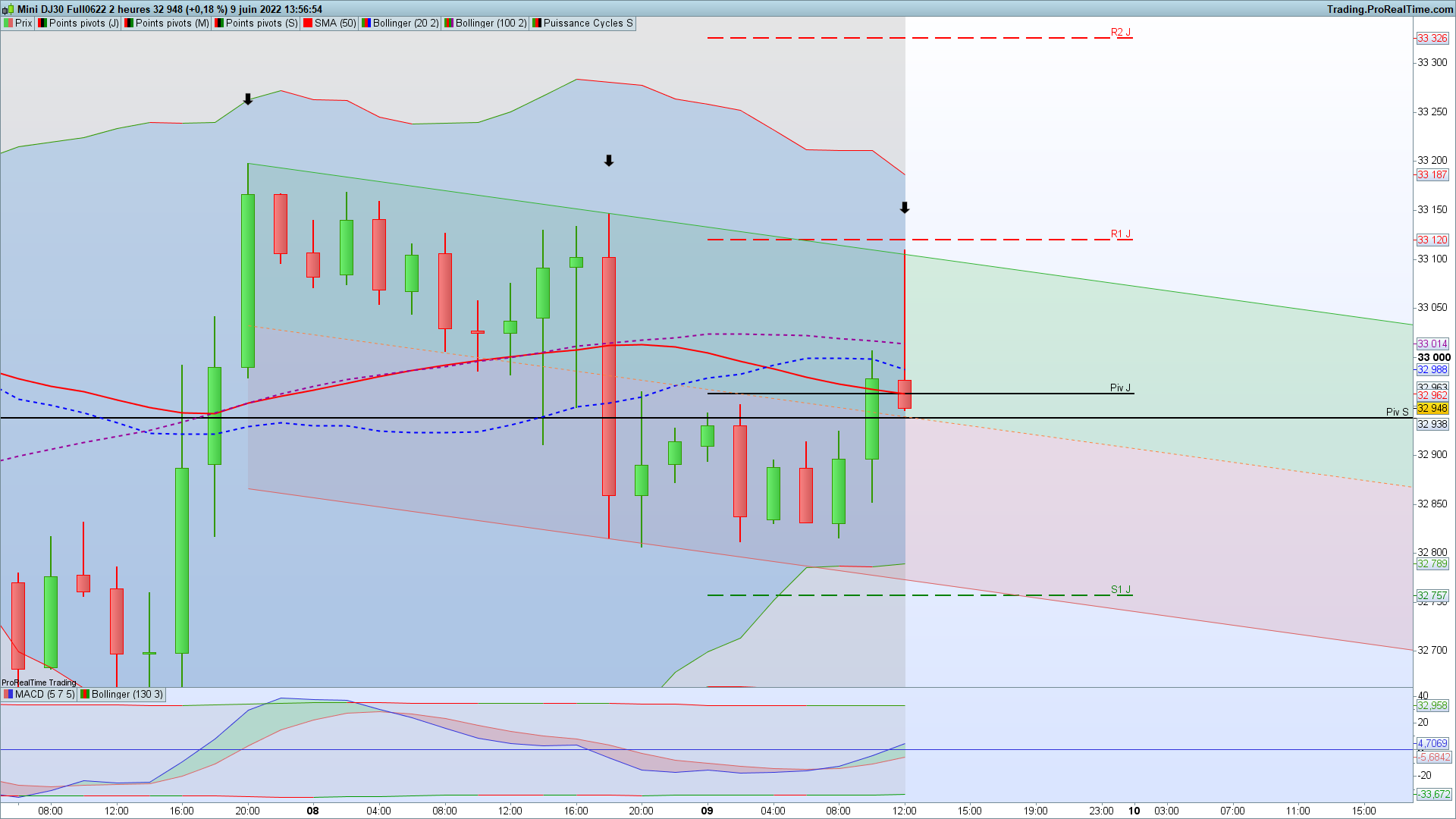This screenshot has height=819, width=1456.
Task: Click the SMA (50) red color swatch
Action: [308, 24]
